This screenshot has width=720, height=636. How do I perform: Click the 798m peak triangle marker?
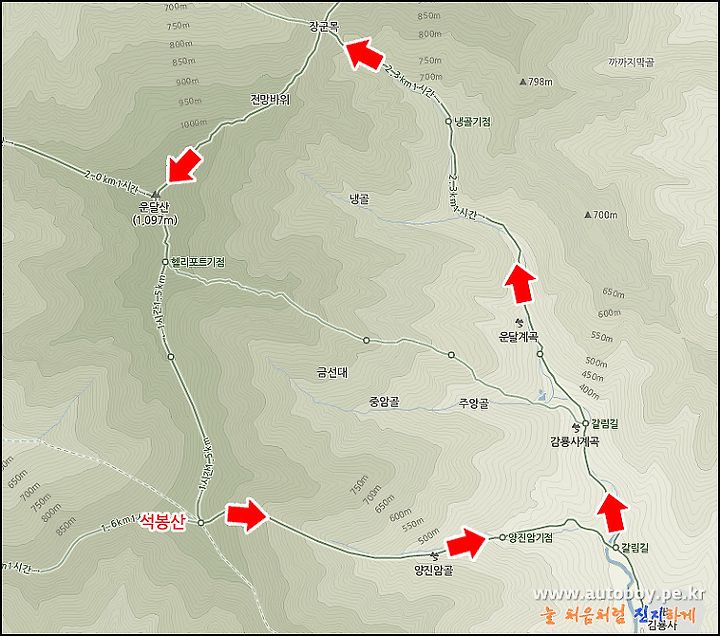(x=523, y=82)
